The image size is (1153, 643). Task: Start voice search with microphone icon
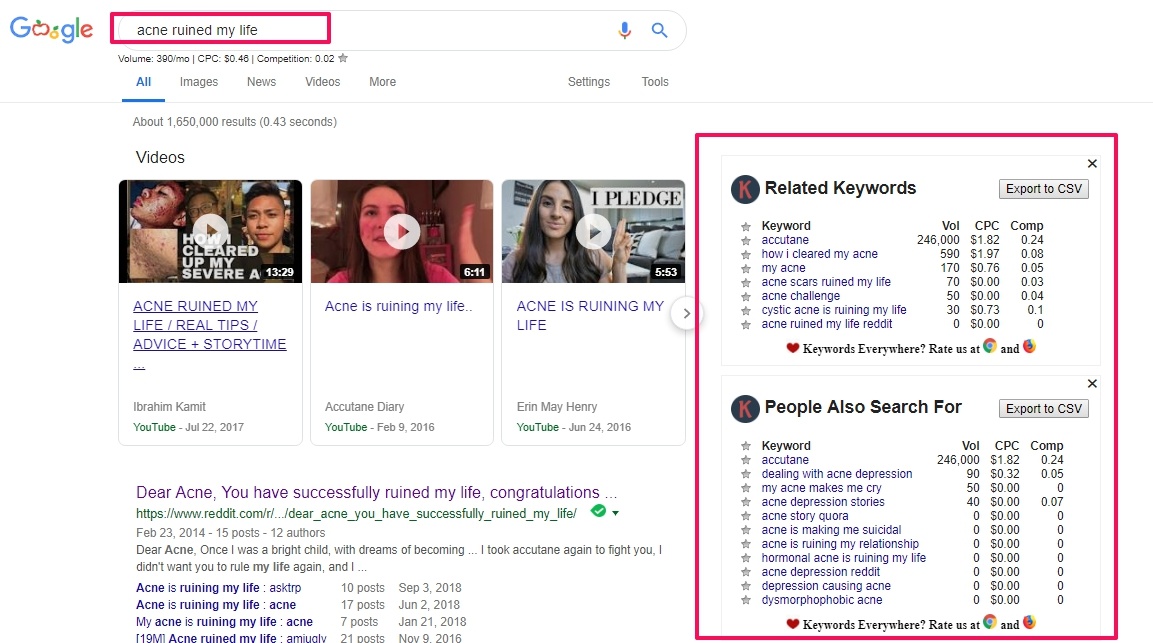pyautogui.click(x=624, y=30)
